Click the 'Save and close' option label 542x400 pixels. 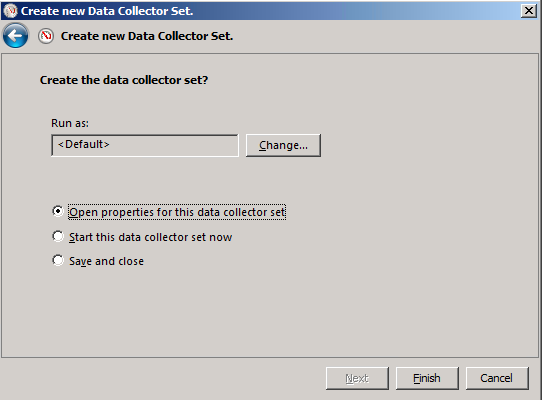[106, 261]
